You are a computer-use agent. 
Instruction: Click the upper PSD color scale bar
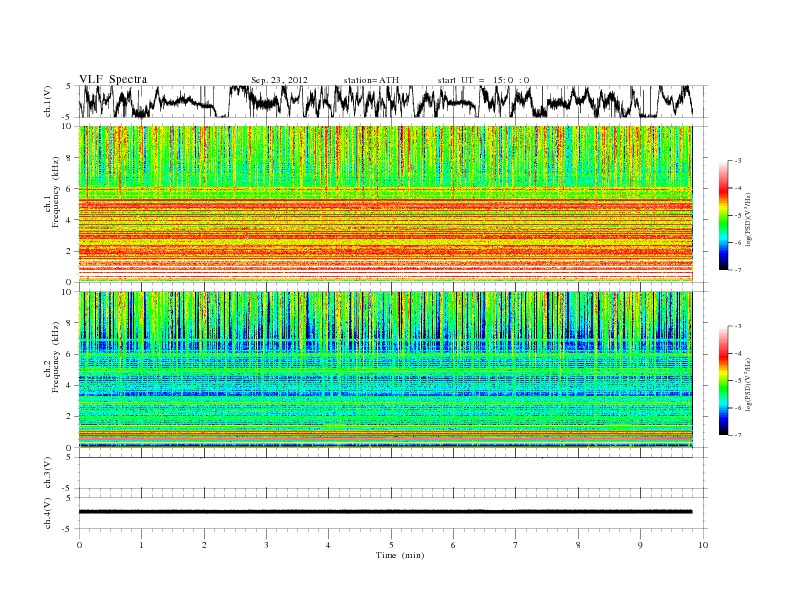click(x=724, y=215)
